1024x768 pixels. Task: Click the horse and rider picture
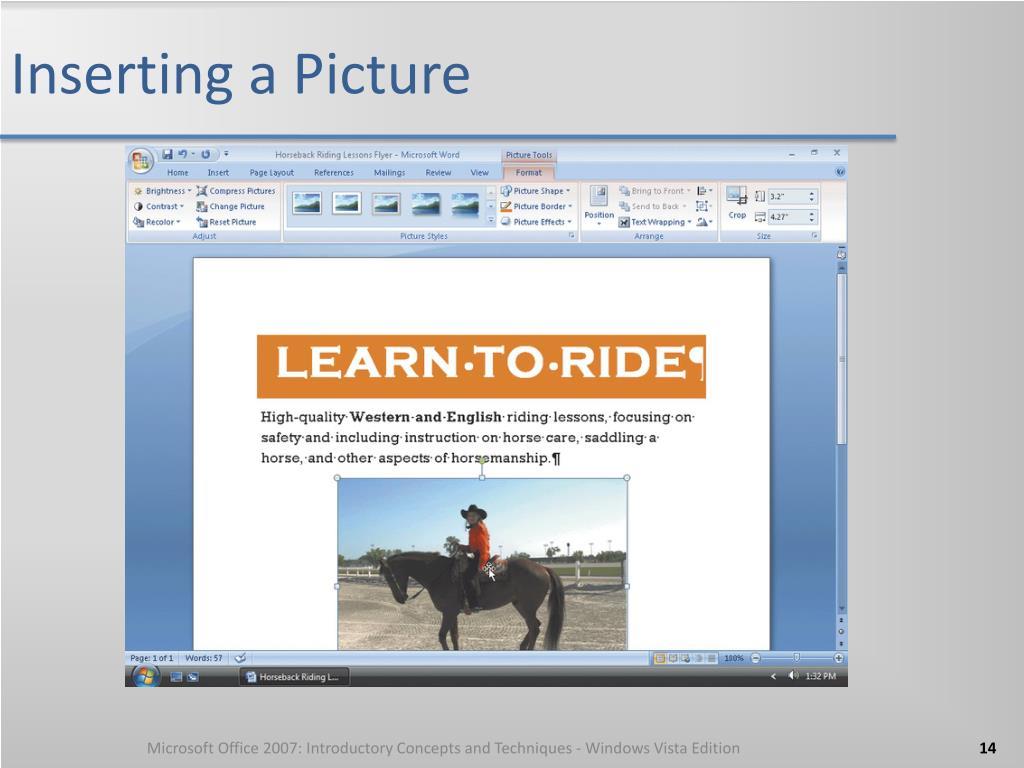point(482,564)
